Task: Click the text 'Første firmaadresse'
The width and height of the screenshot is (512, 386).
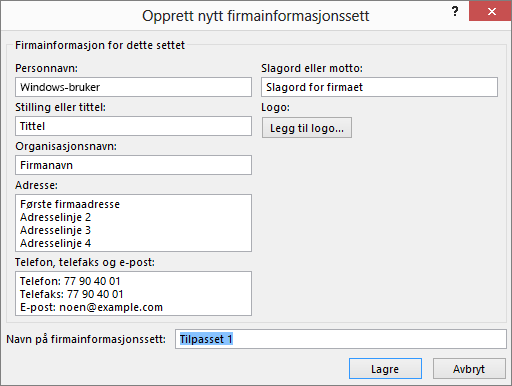Action: [70, 204]
